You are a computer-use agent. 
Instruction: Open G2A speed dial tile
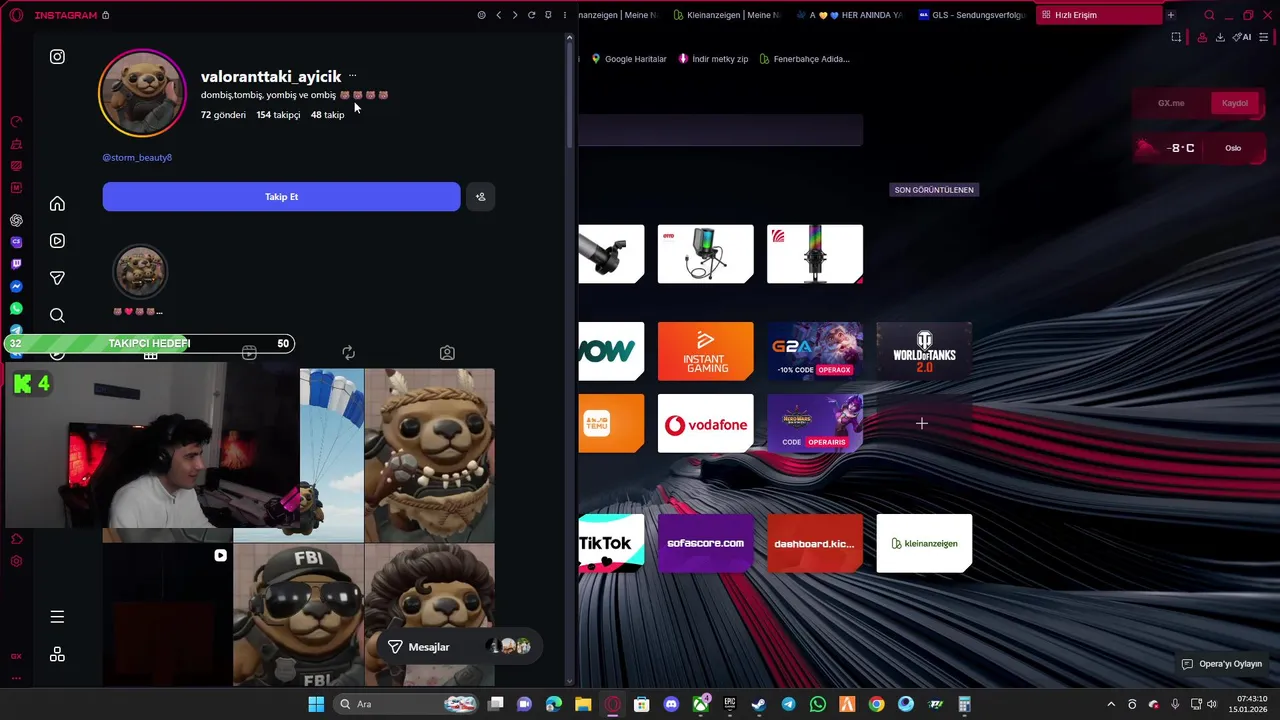pyautogui.click(x=815, y=351)
